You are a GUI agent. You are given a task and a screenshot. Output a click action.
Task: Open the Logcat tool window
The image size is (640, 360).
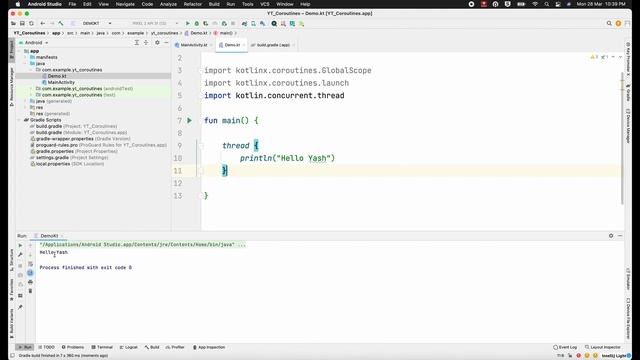coord(129,347)
